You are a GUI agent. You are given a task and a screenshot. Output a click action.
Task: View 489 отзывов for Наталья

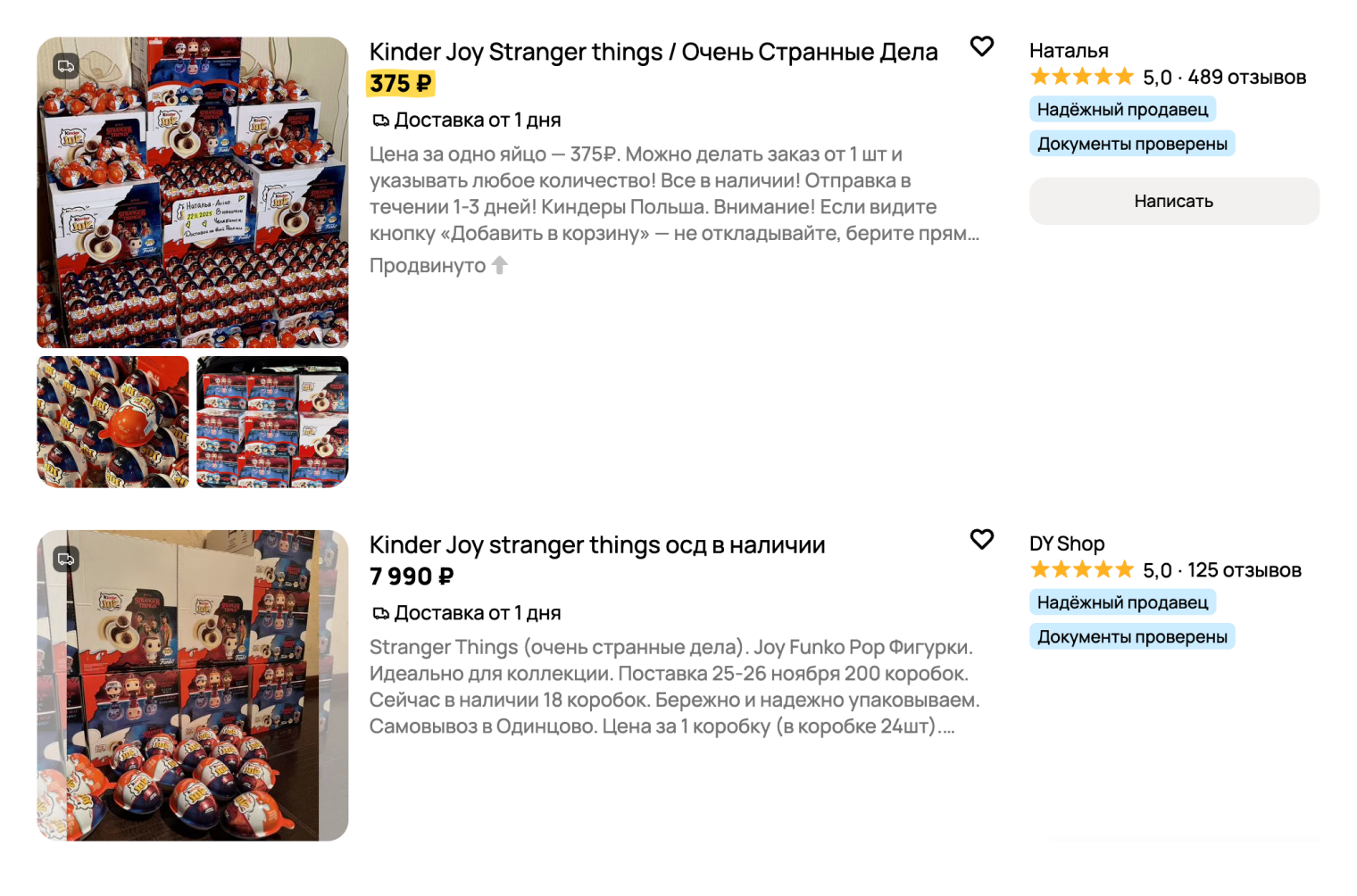[x=1246, y=78]
